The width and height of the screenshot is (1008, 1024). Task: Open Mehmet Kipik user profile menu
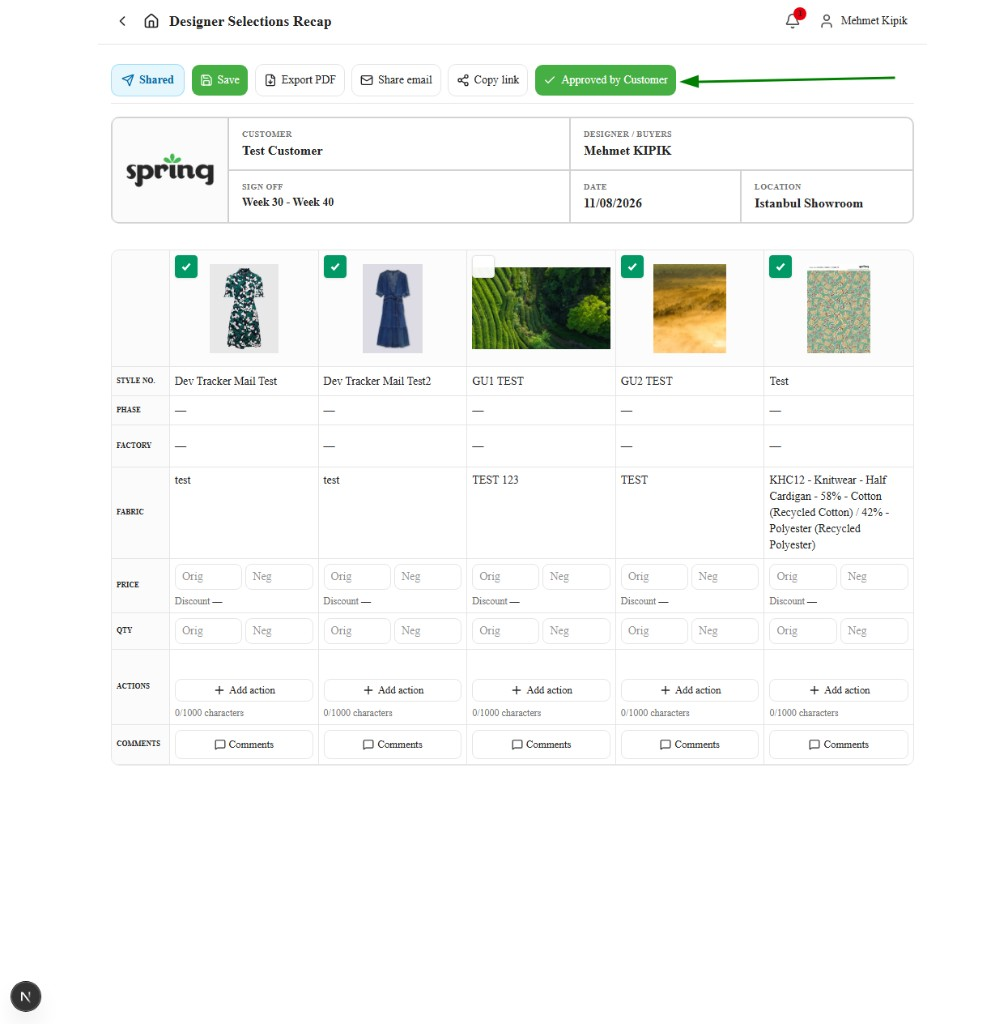tap(864, 21)
